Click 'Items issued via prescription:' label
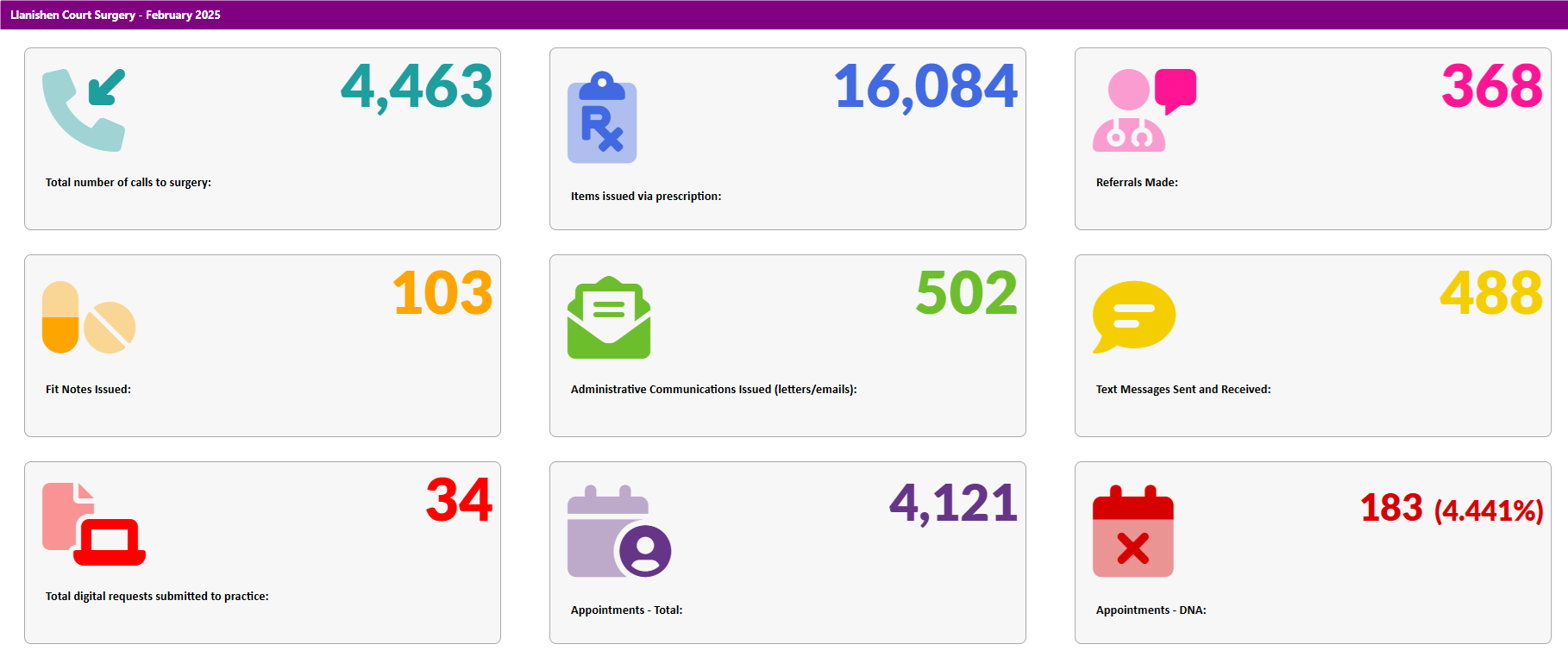This screenshot has width=1568, height=657. coord(646,197)
